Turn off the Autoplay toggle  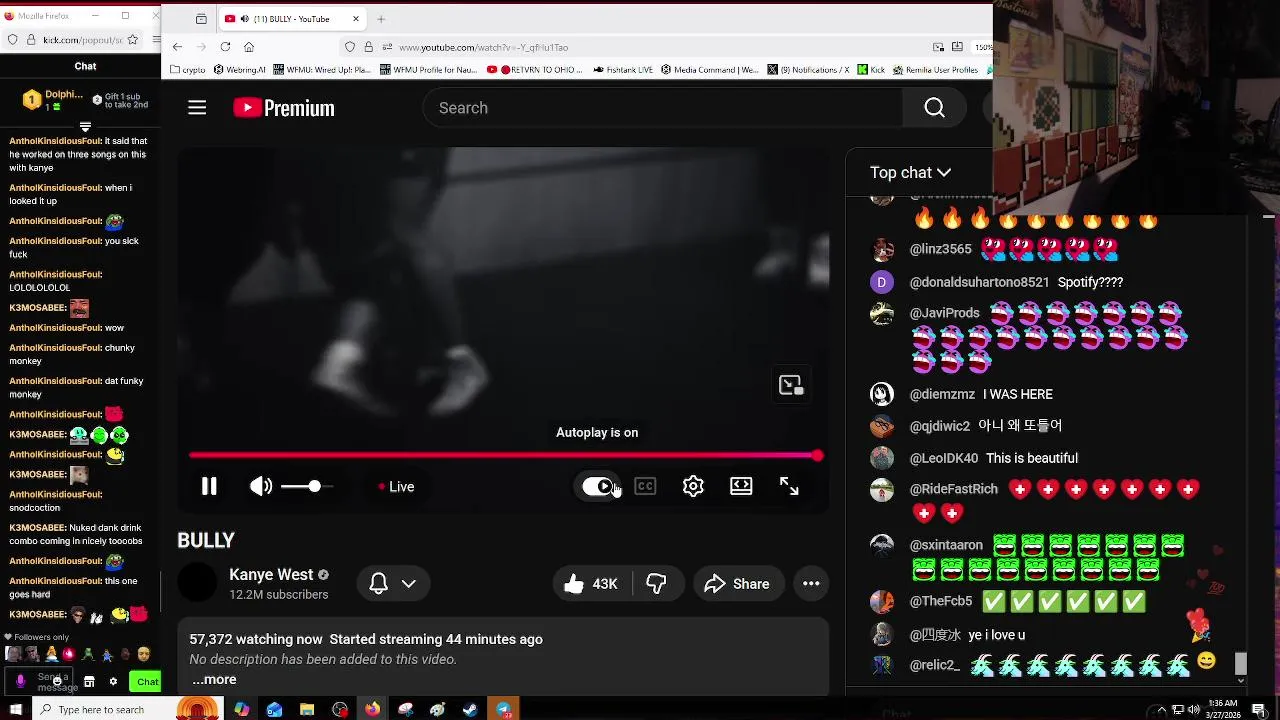pyautogui.click(x=598, y=487)
